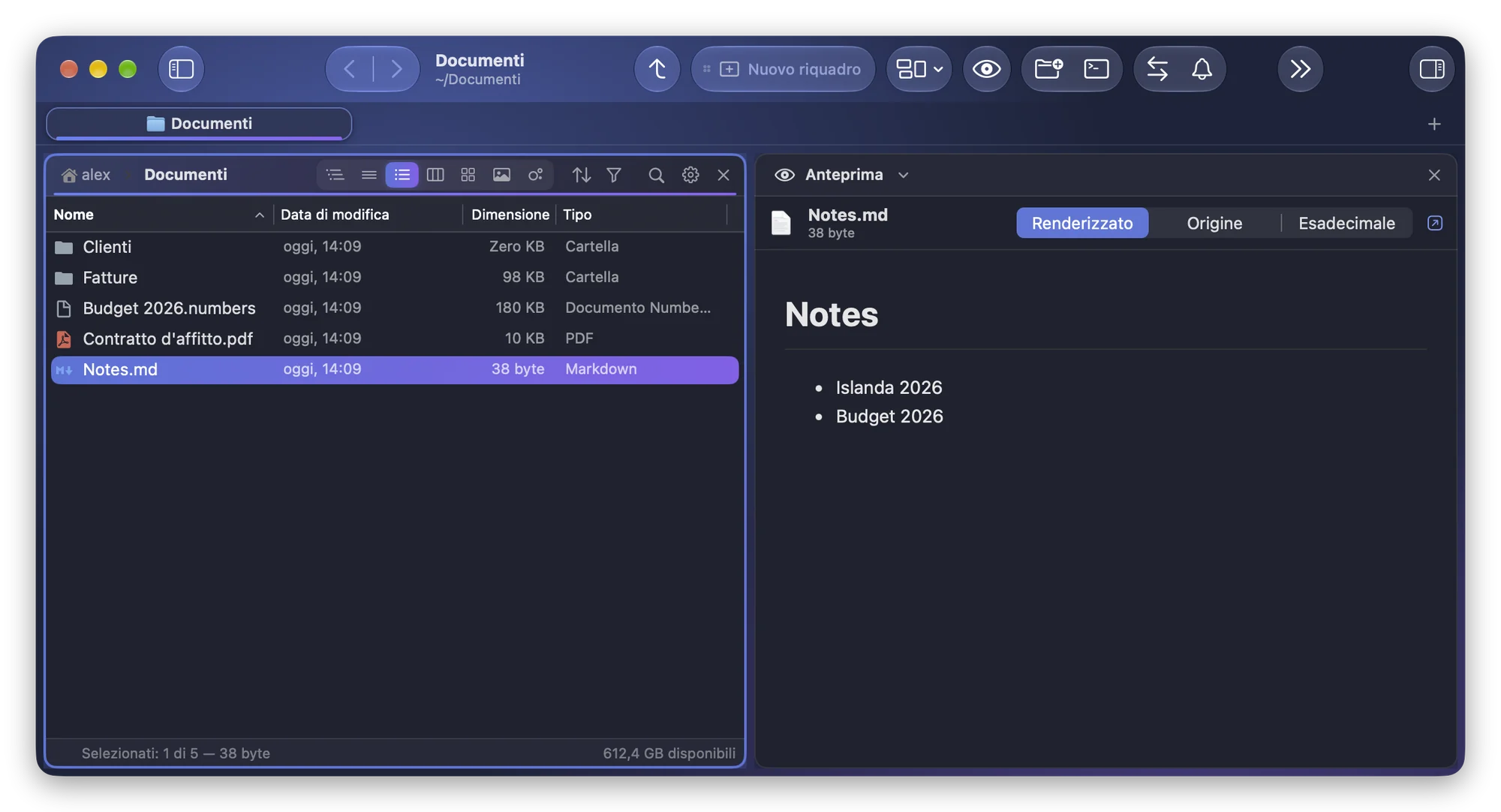
Task: Sort by Nome column header
Action: click(159, 215)
